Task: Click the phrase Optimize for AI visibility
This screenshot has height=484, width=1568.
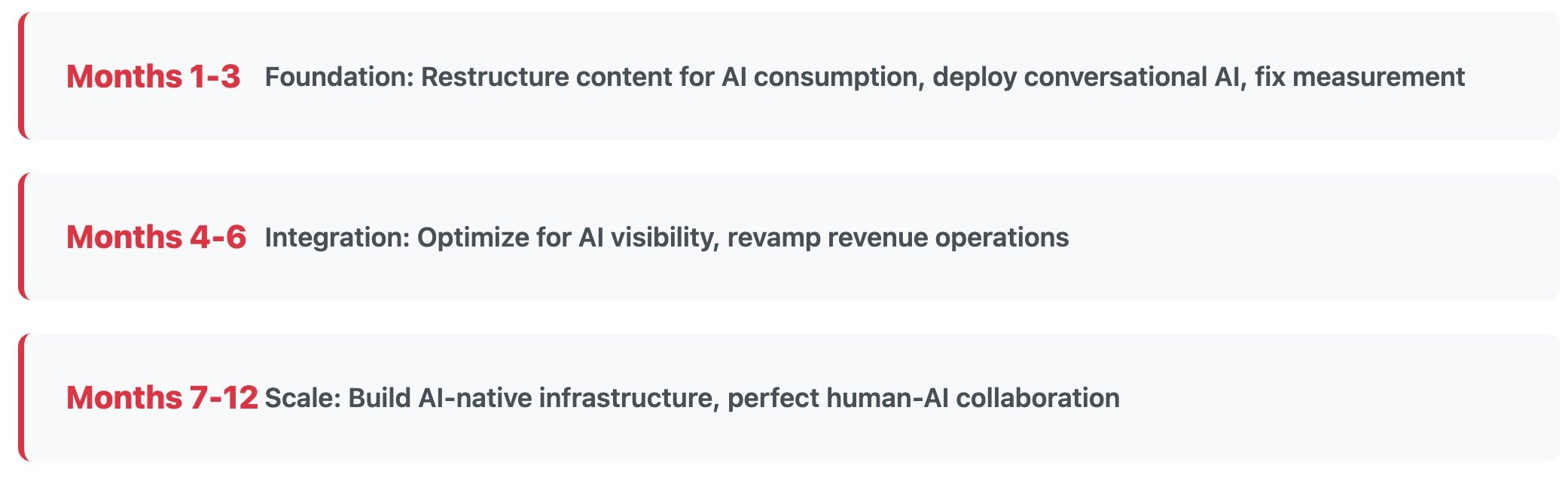Action: (564, 237)
